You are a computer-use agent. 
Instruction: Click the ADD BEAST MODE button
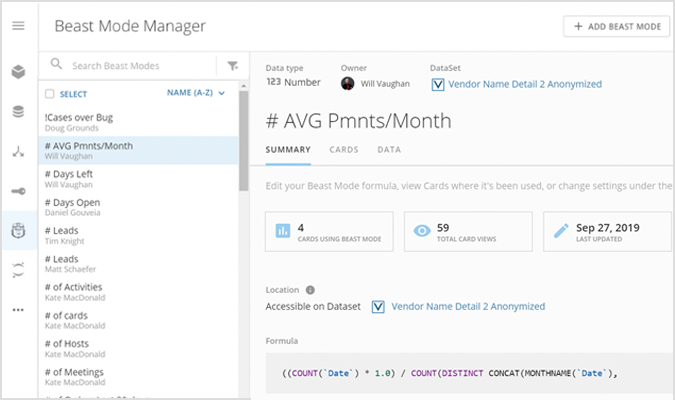tap(616, 26)
